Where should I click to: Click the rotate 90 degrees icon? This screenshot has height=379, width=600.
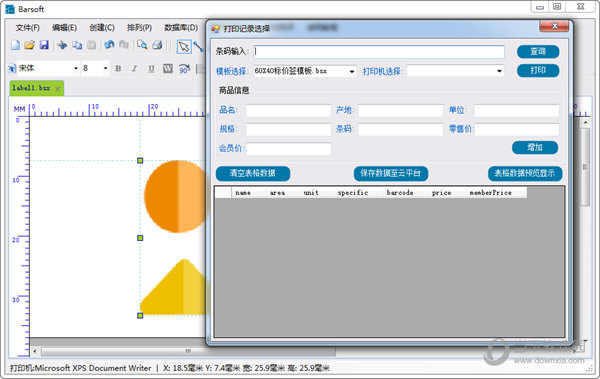pos(184,69)
